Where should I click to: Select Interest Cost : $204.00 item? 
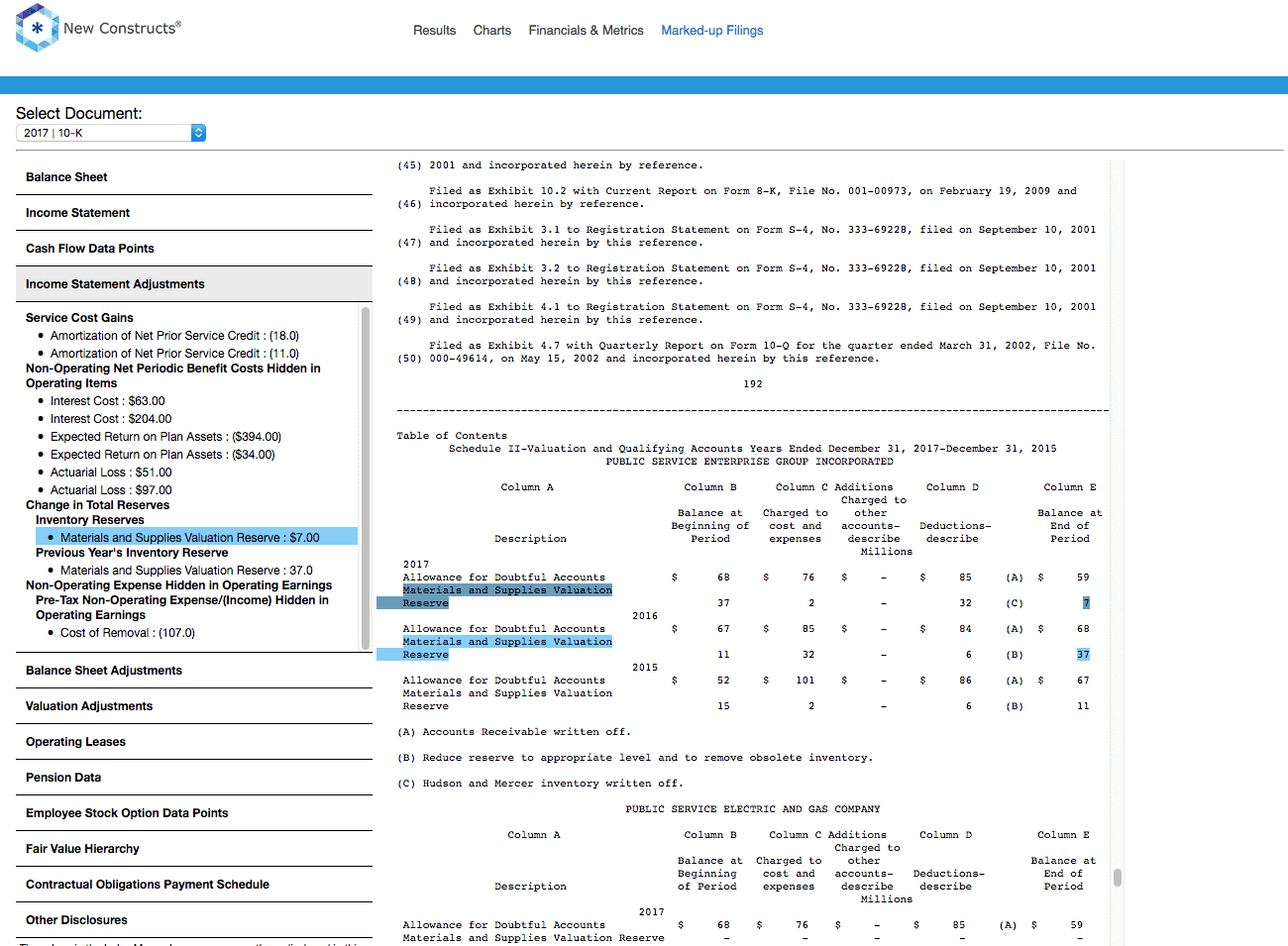click(111, 419)
